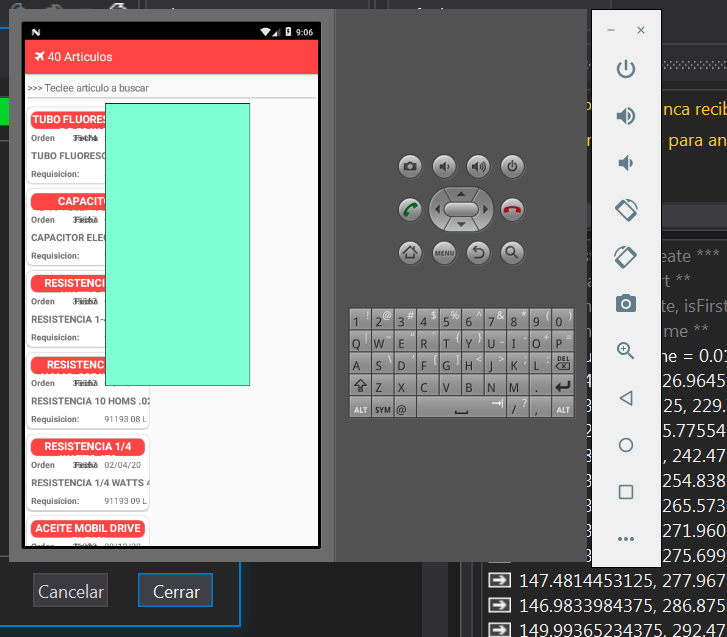Click the number 1 key on keyboard
The height and width of the screenshot is (637, 727).
[360, 321]
